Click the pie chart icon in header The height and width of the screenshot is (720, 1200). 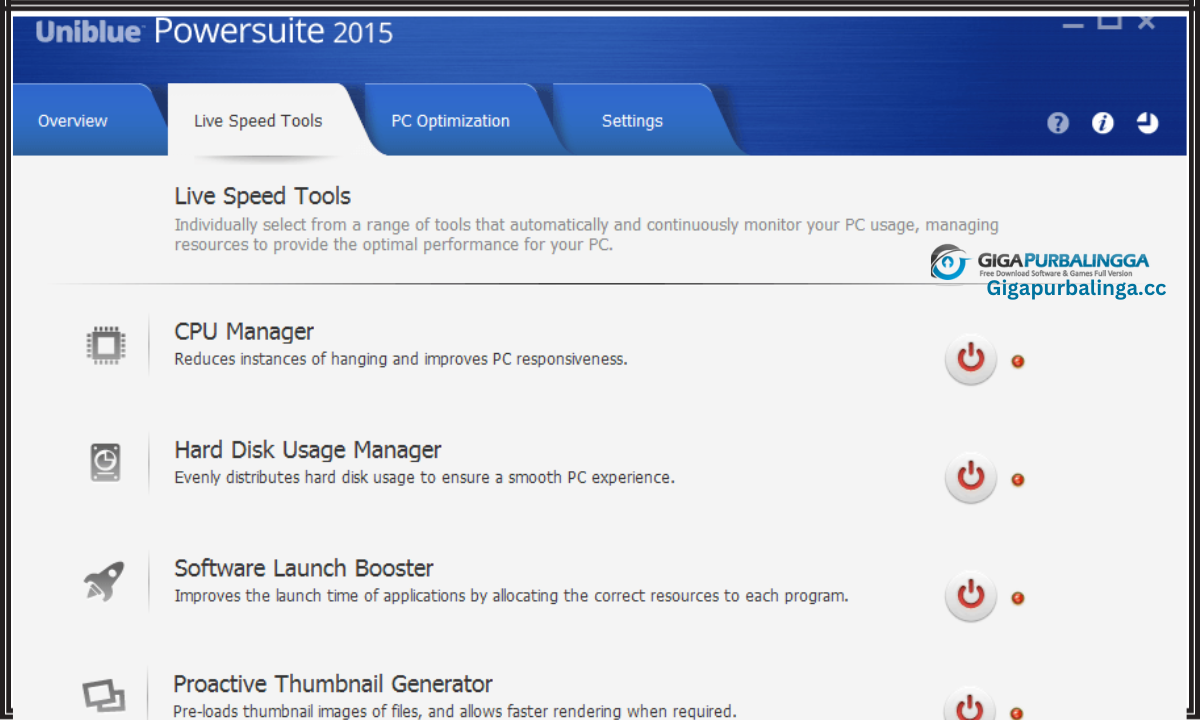[x=1147, y=123]
